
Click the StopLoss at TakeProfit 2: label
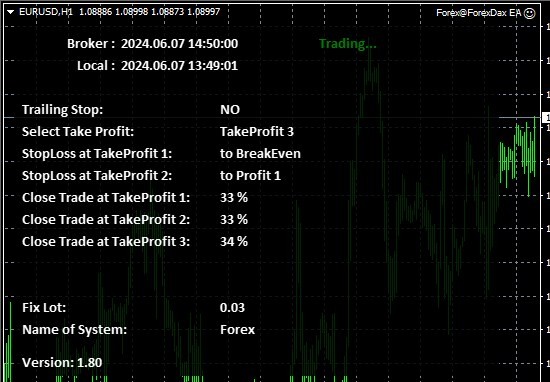[x=97, y=176]
